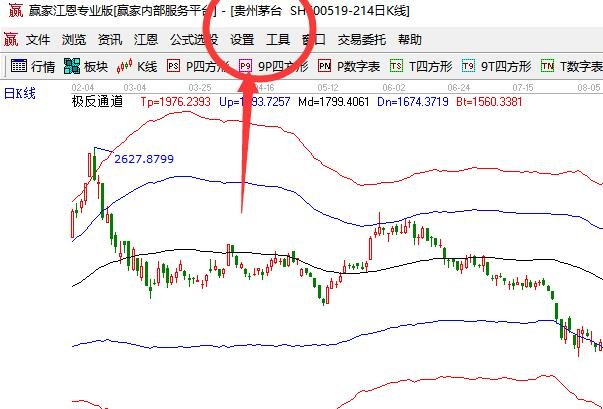
Task: Open the 江恩 menu
Action: point(146,39)
